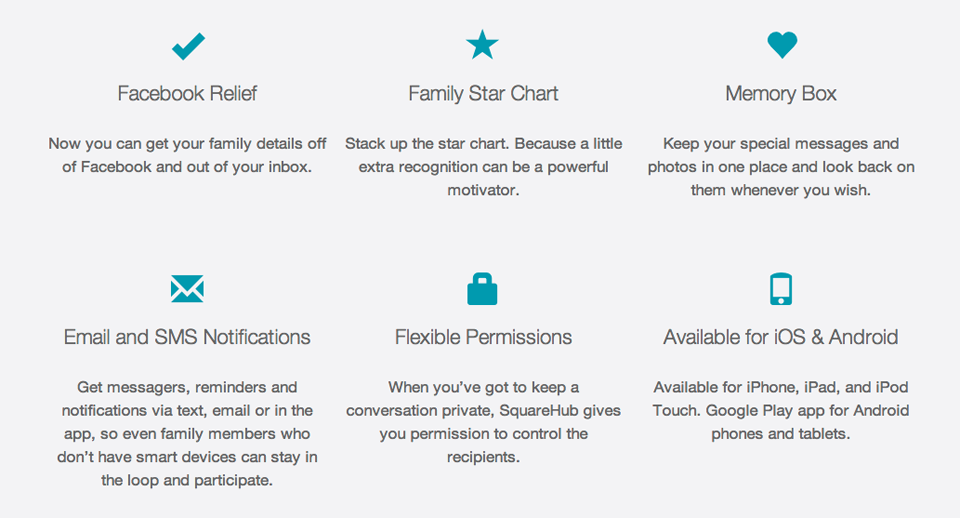Screen dimensions: 960x518
Task: Select the Family Star Chart heading
Action: pos(483,94)
